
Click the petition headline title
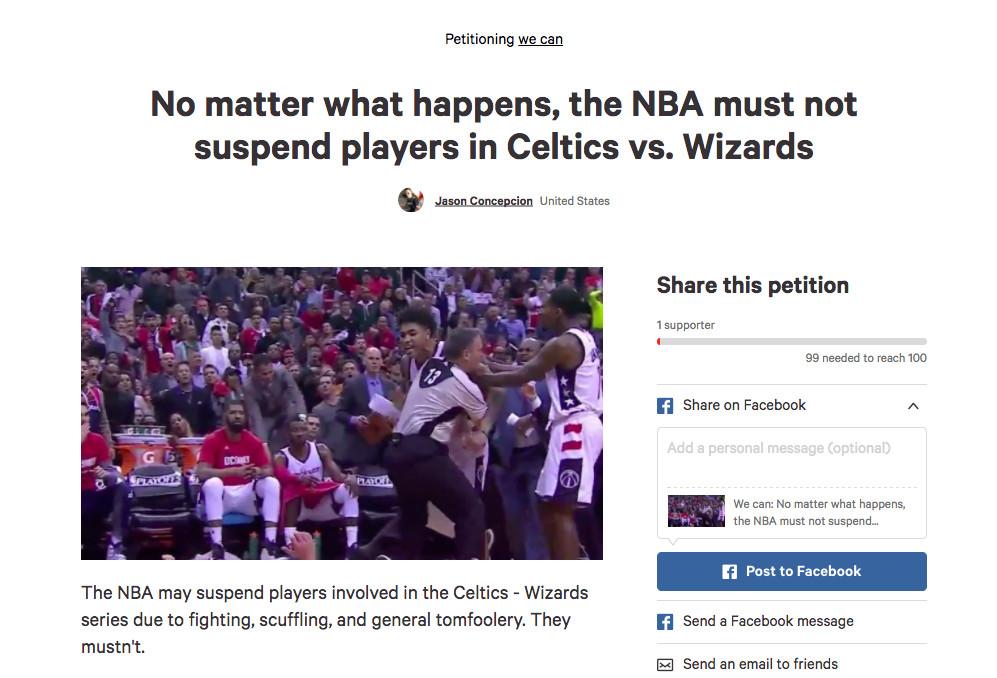tap(504, 125)
